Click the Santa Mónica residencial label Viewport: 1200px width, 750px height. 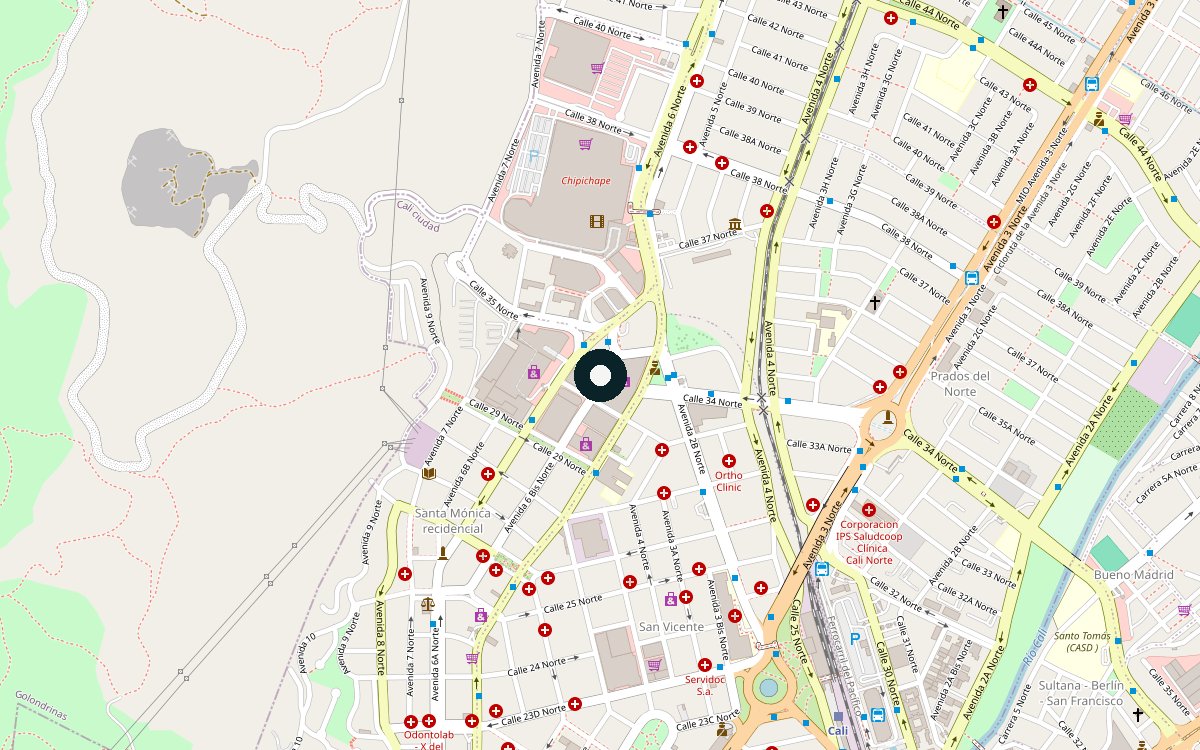453,520
